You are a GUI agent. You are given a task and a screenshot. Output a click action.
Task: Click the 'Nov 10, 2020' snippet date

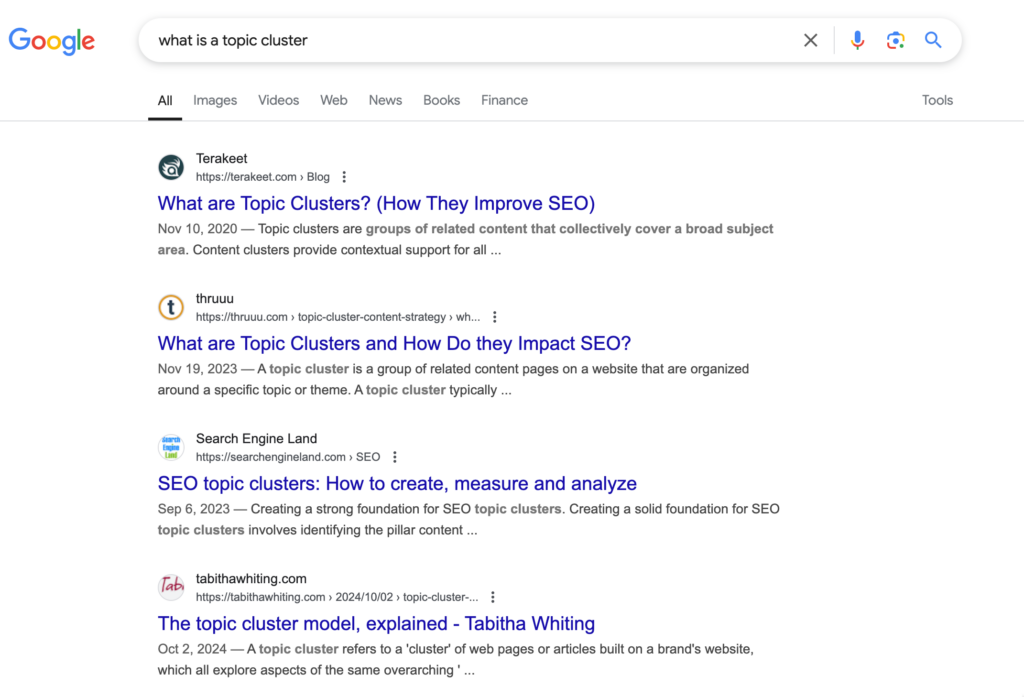[197, 229]
